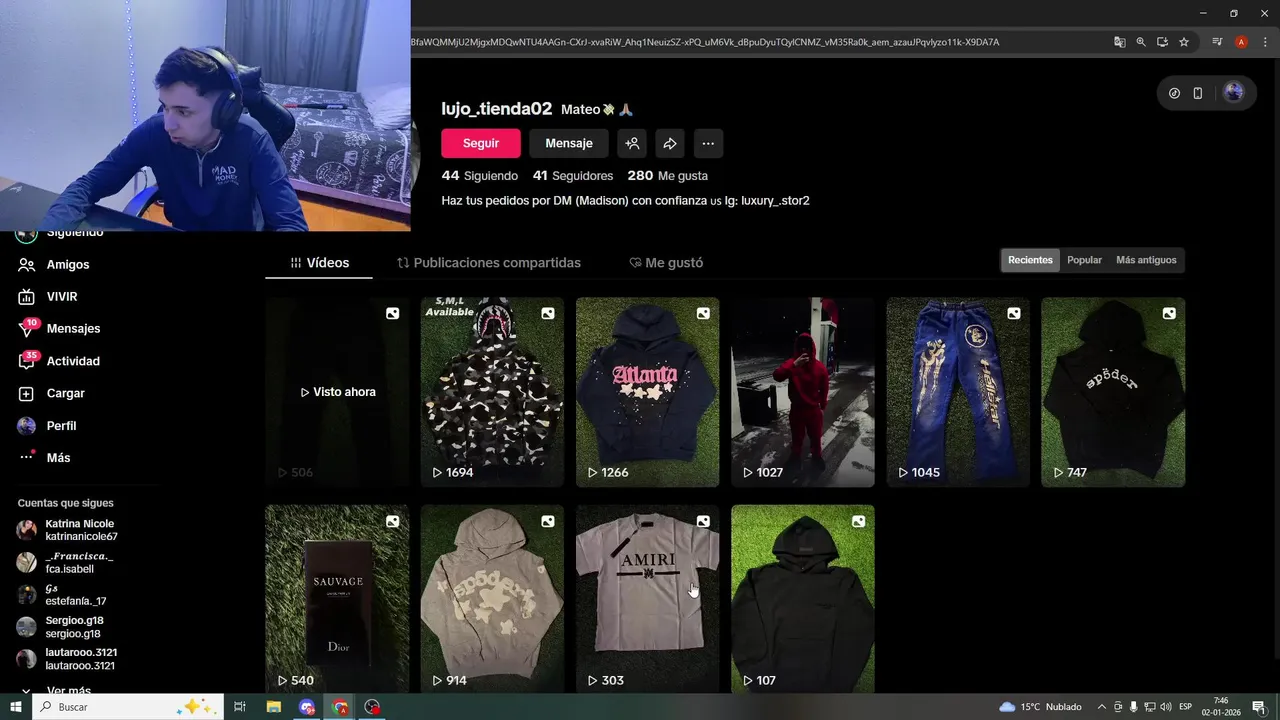Select the Popular sort option
The image size is (1280, 720).
tap(1084, 260)
